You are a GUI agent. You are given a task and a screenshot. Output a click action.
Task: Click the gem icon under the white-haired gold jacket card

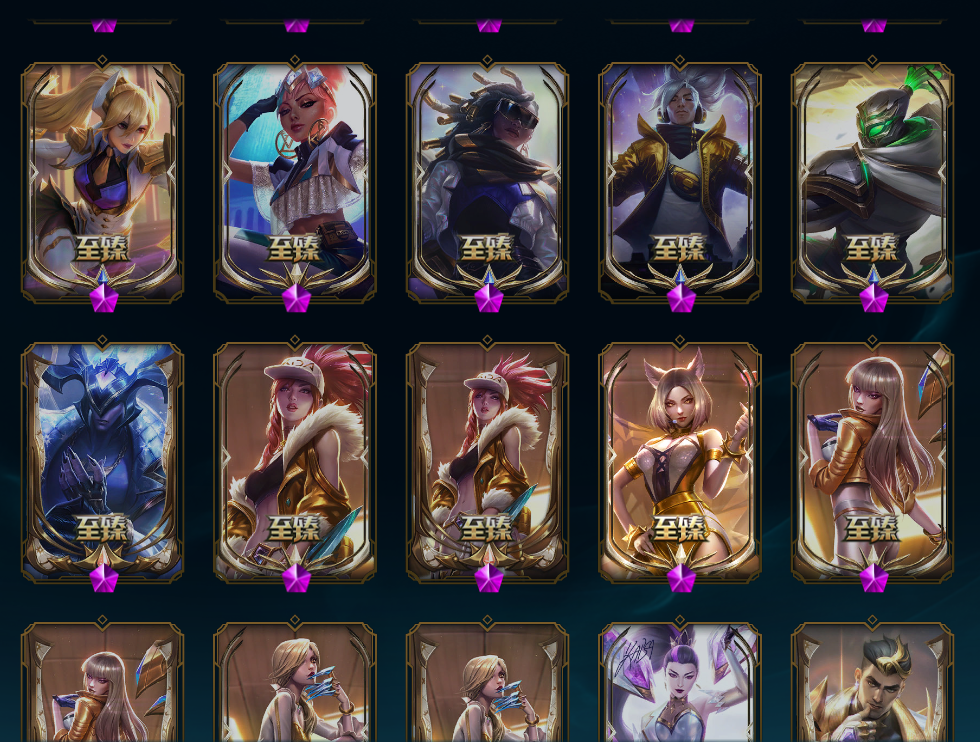pos(681,298)
